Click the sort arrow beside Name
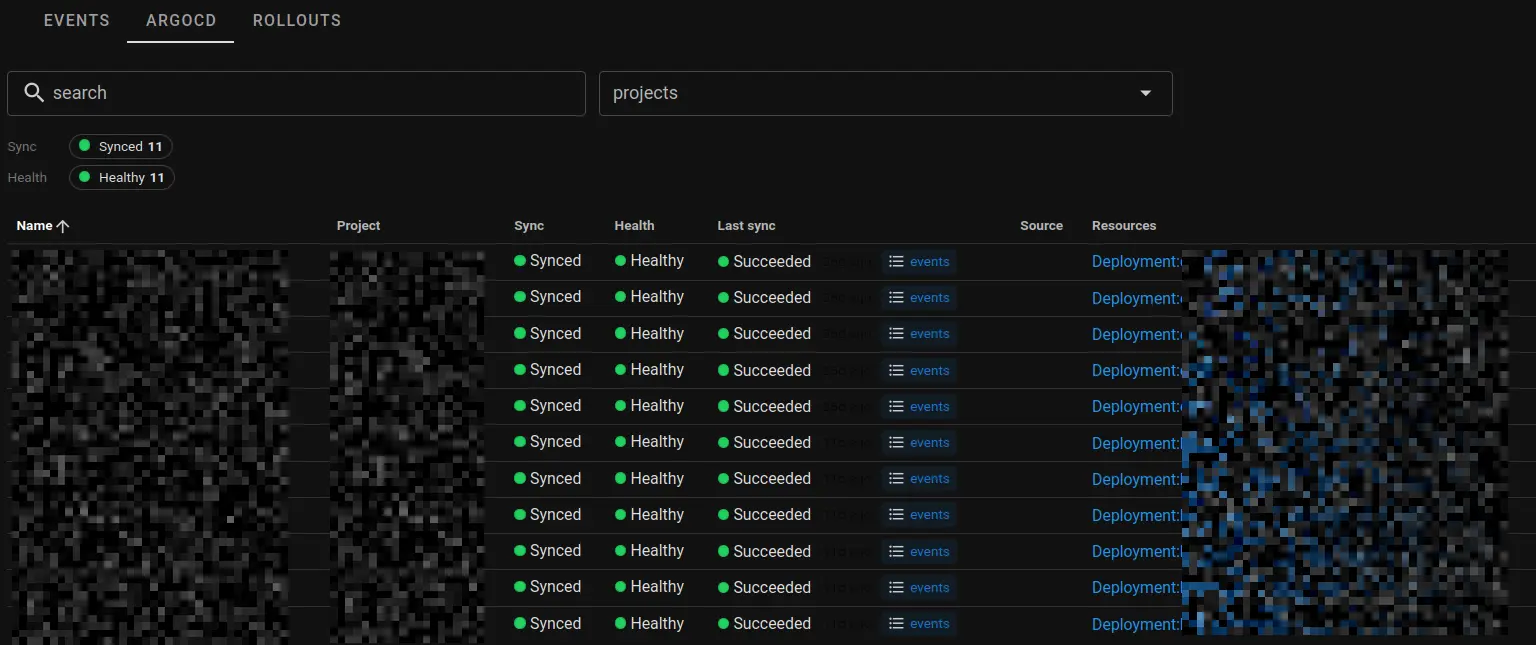The image size is (1536, 645). click(x=63, y=226)
